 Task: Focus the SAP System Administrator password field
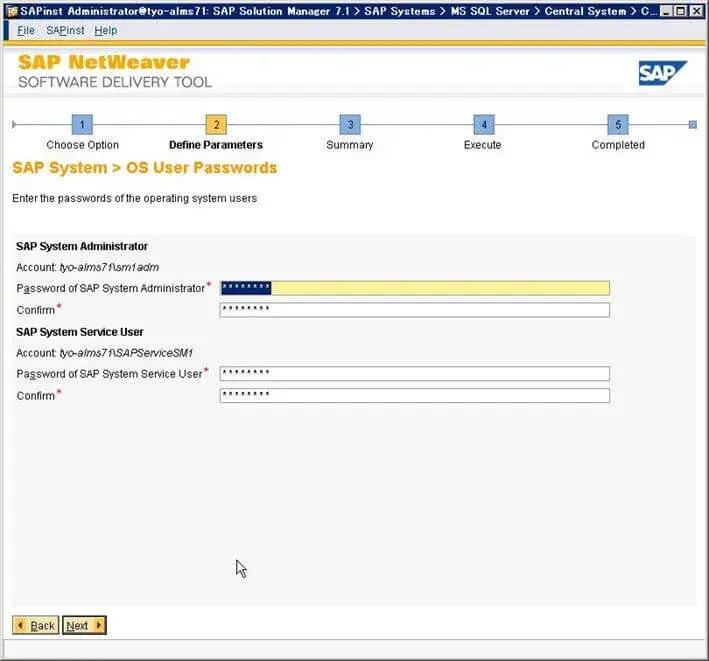tap(415, 288)
